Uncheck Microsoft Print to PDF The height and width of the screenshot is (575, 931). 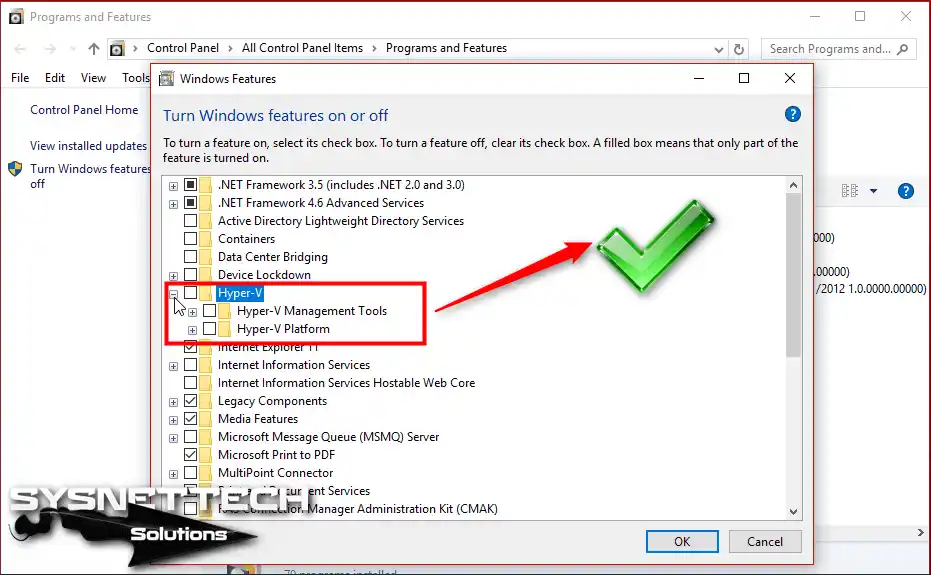tap(190, 455)
